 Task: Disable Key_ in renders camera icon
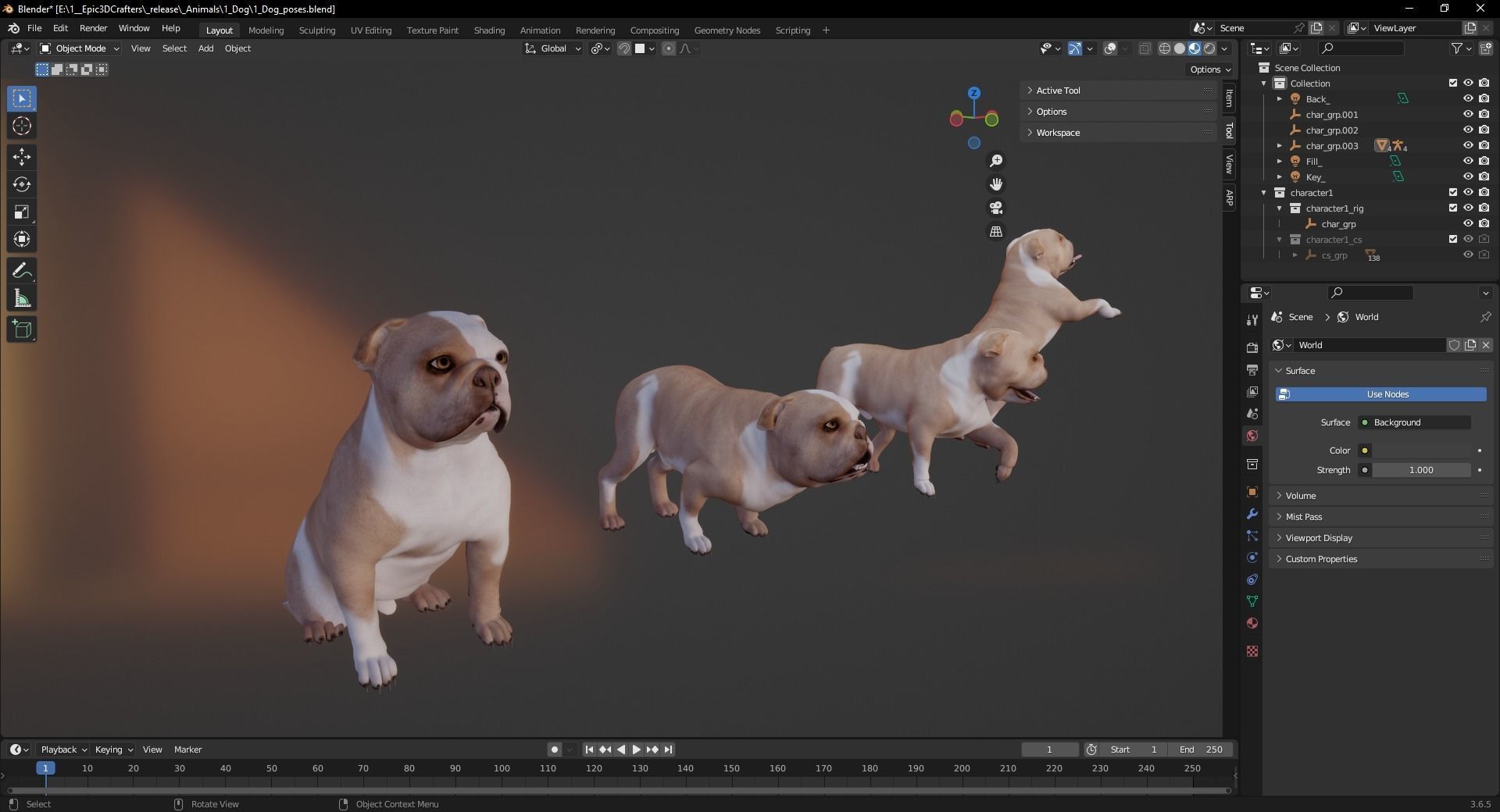click(x=1484, y=176)
